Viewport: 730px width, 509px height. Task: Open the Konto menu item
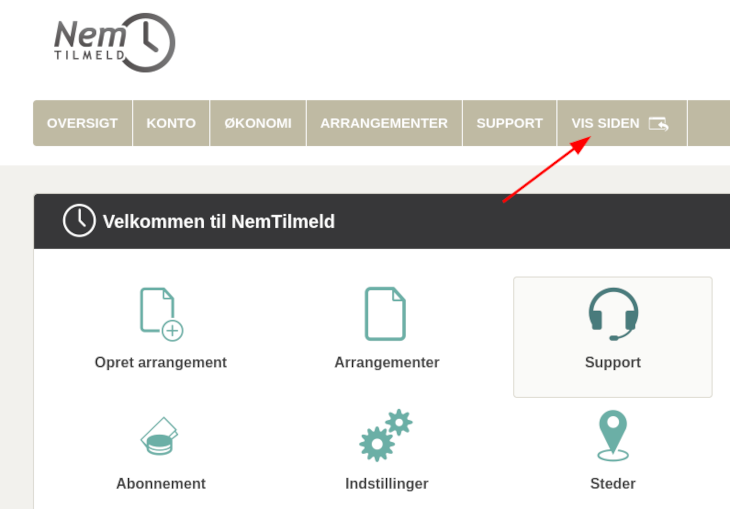click(x=171, y=123)
